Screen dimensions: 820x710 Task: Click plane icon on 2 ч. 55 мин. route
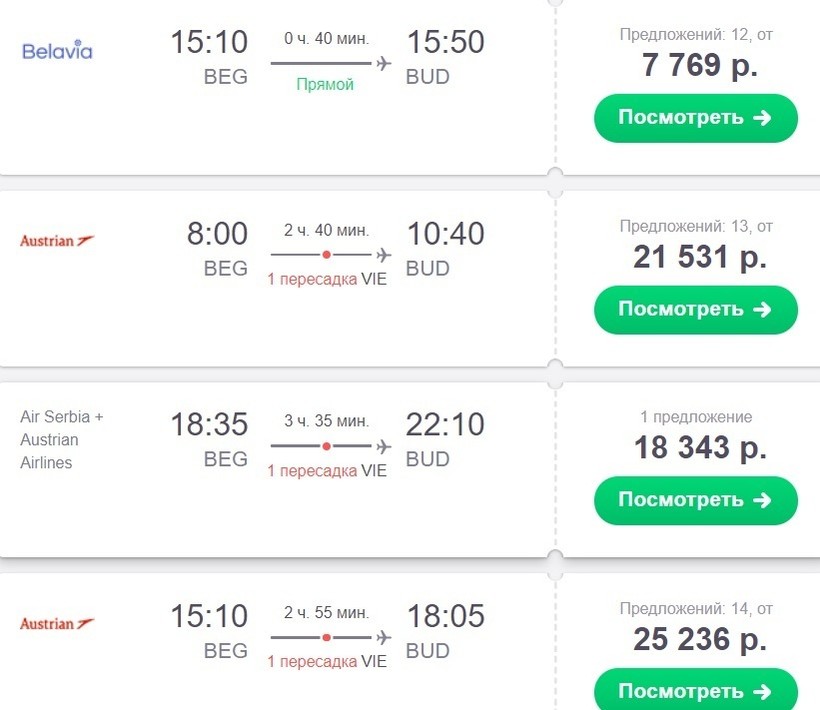383,637
